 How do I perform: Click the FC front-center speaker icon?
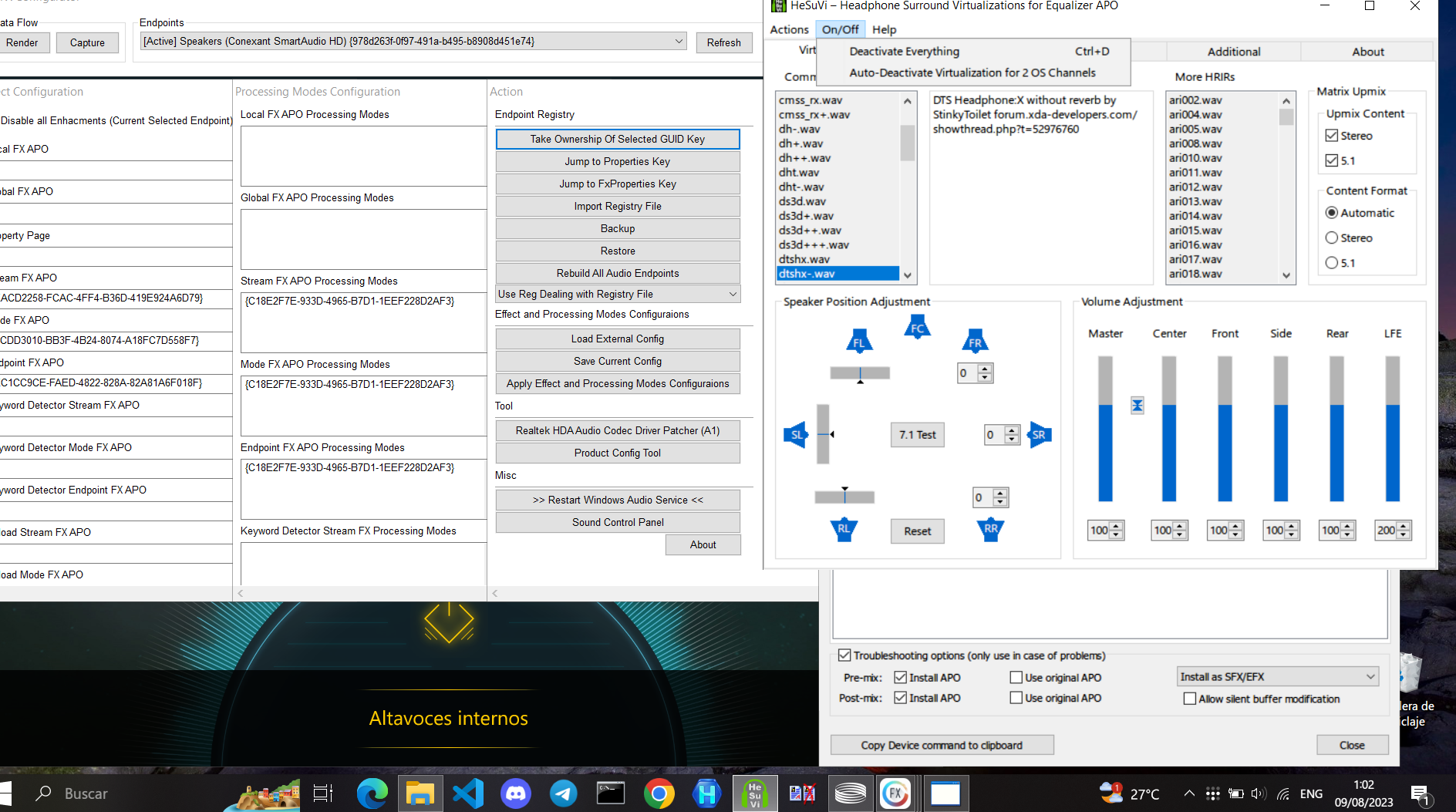pyautogui.click(x=917, y=327)
